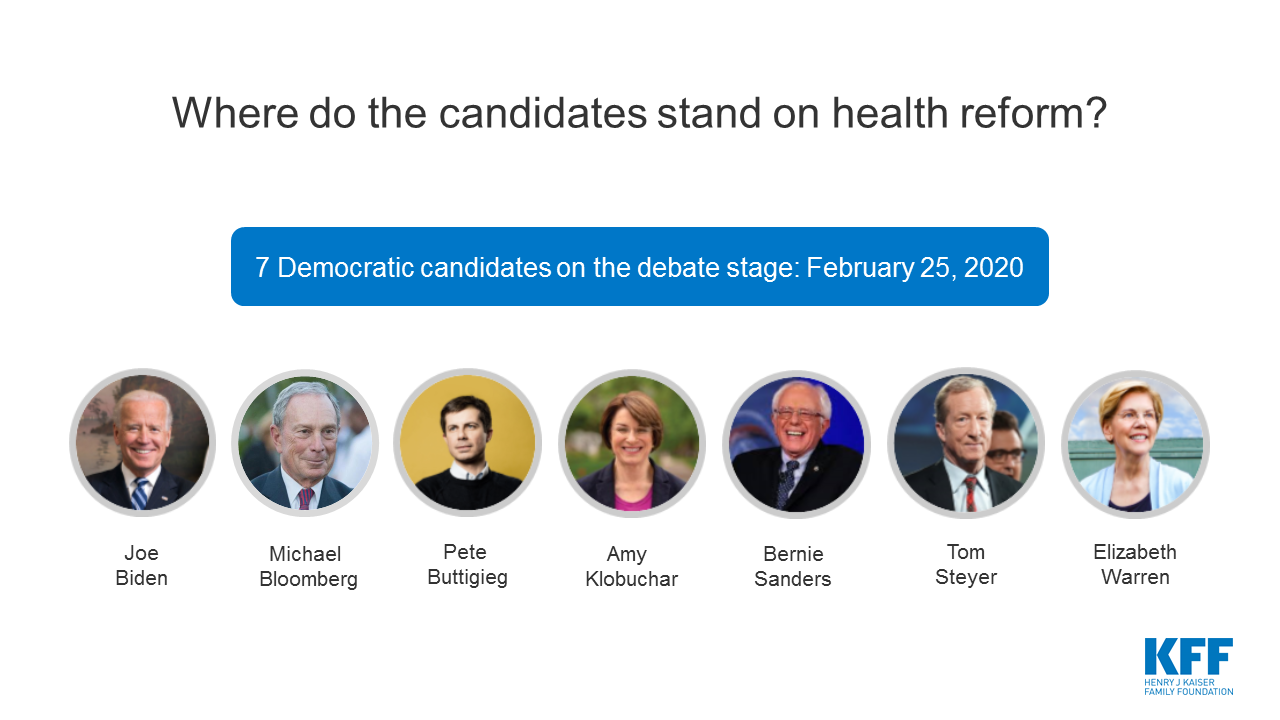Click the Bernie Sanders portrait circle
This screenshot has width=1280, height=720.
pos(796,442)
